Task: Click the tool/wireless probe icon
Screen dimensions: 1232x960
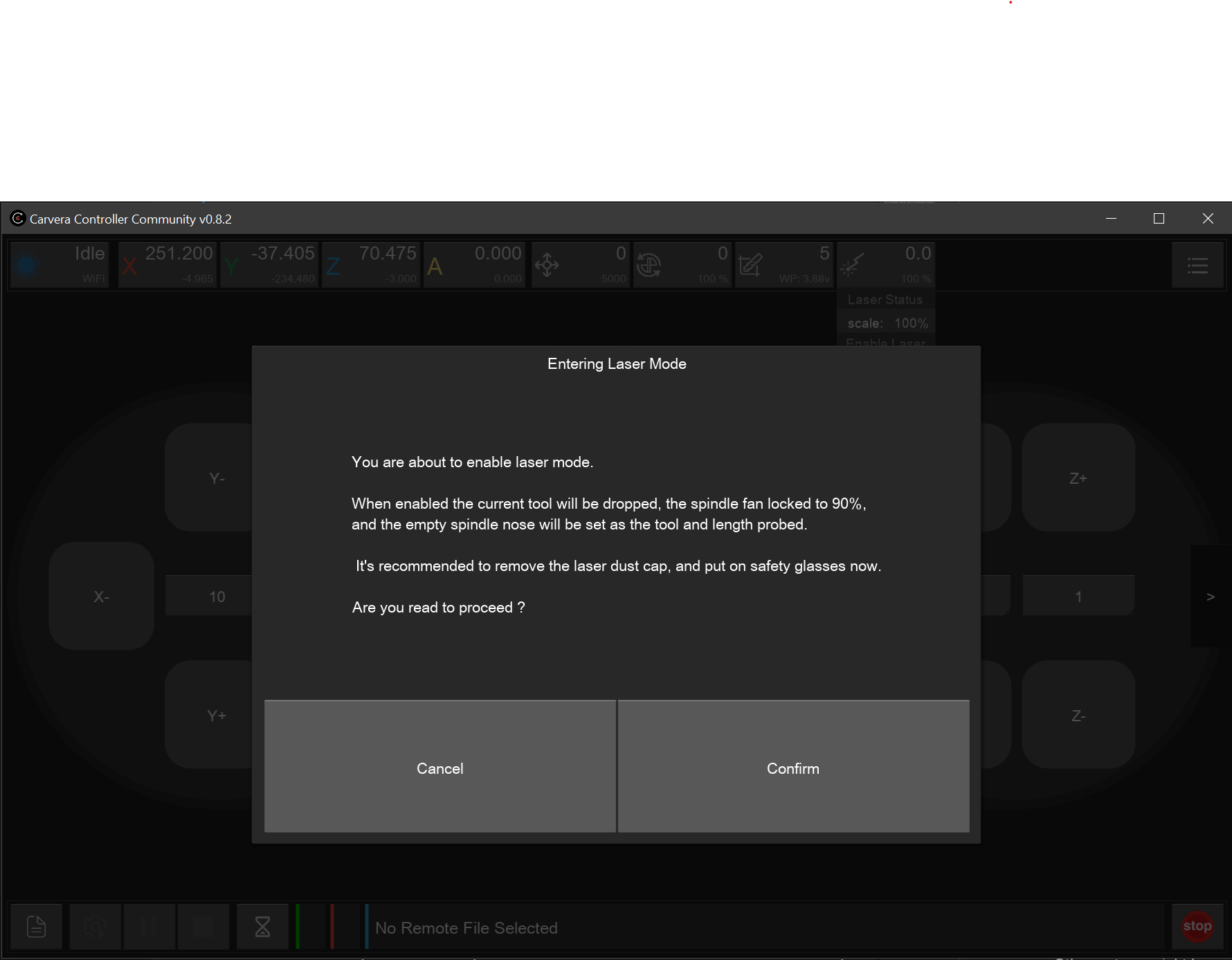Action: [750, 265]
